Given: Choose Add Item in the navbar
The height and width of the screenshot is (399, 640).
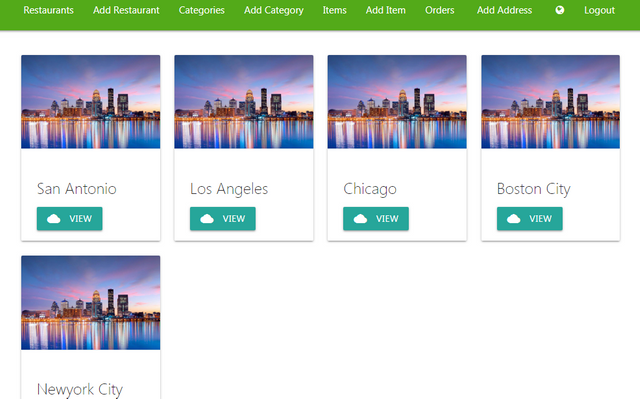Looking at the screenshot, I should pos(386,10).
